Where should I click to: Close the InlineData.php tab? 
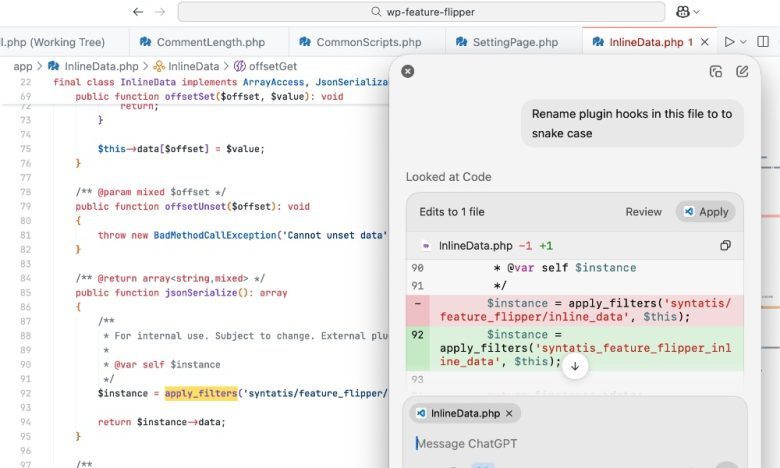tap(705, 42)
